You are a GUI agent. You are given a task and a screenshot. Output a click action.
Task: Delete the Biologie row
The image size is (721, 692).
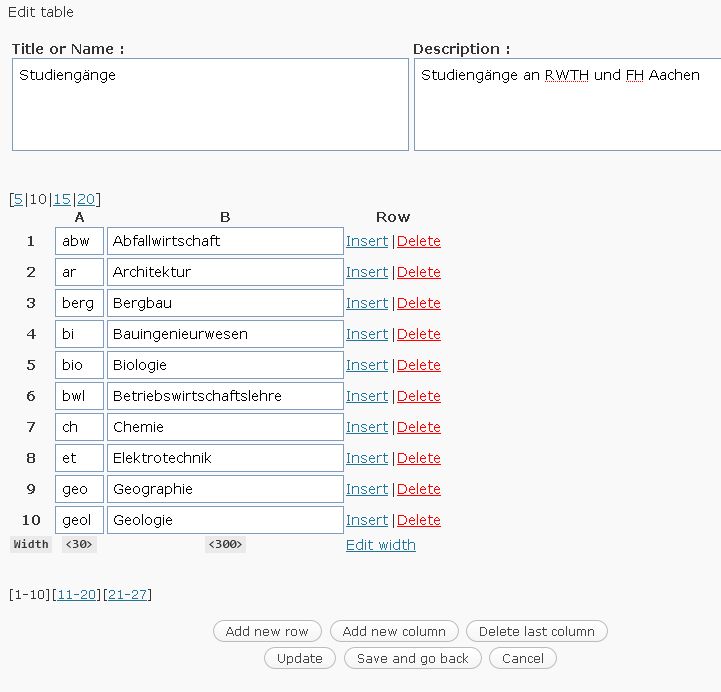(x=419, y=365)
